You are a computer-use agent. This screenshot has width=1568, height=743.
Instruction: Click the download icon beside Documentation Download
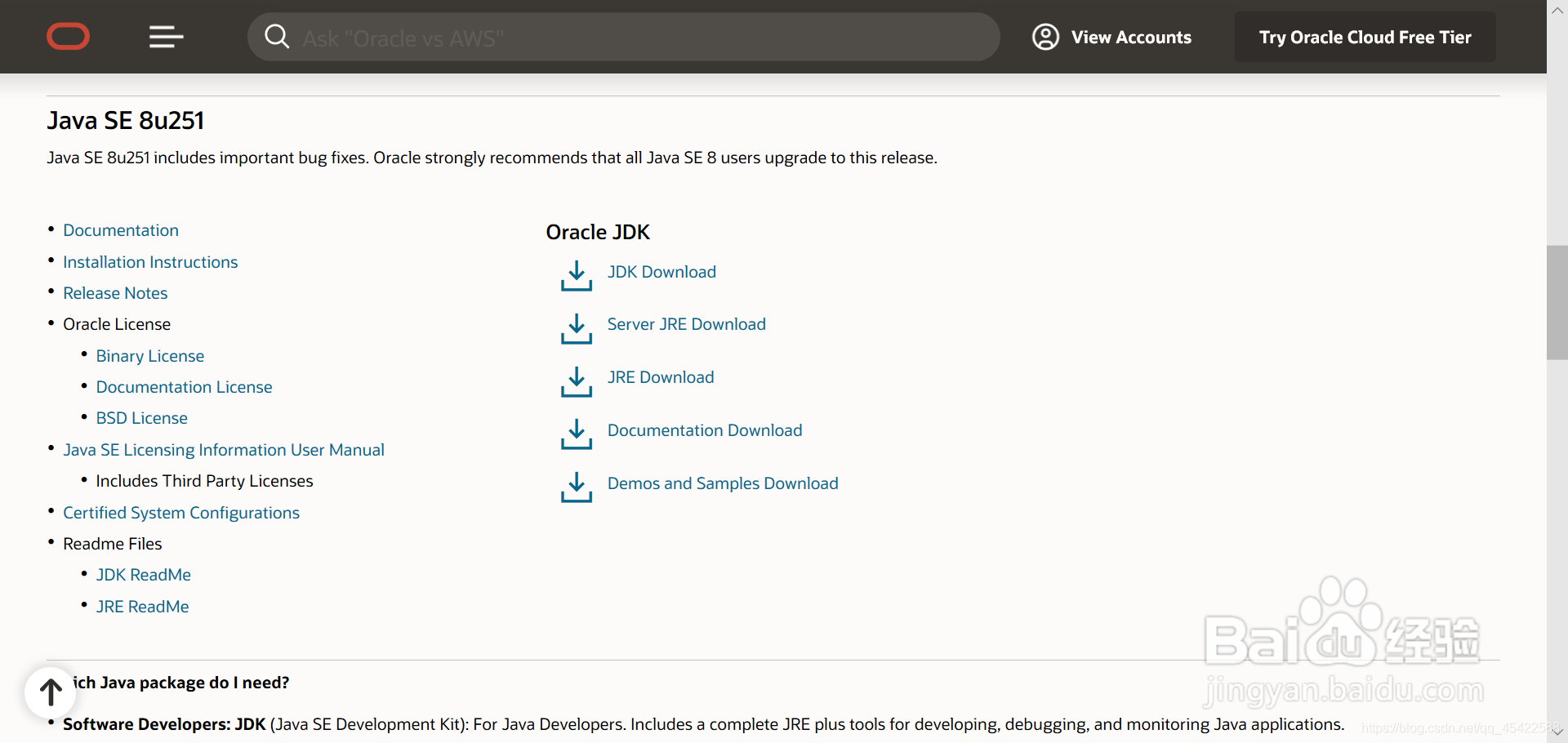[x=577, y=434]
